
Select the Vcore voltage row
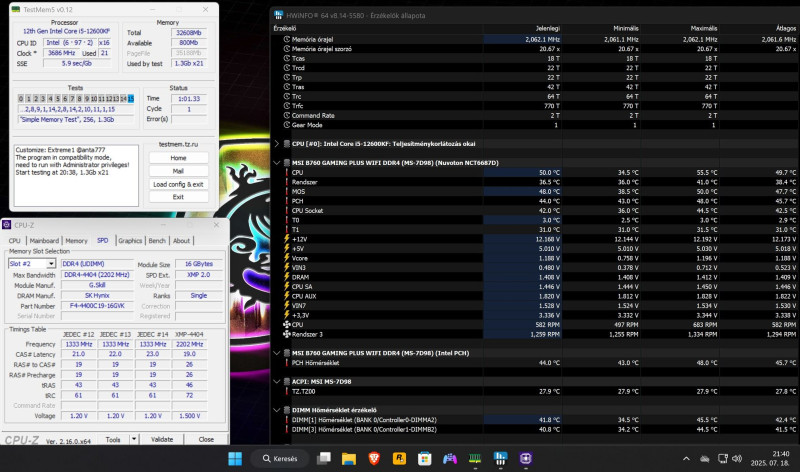(535, 258)
